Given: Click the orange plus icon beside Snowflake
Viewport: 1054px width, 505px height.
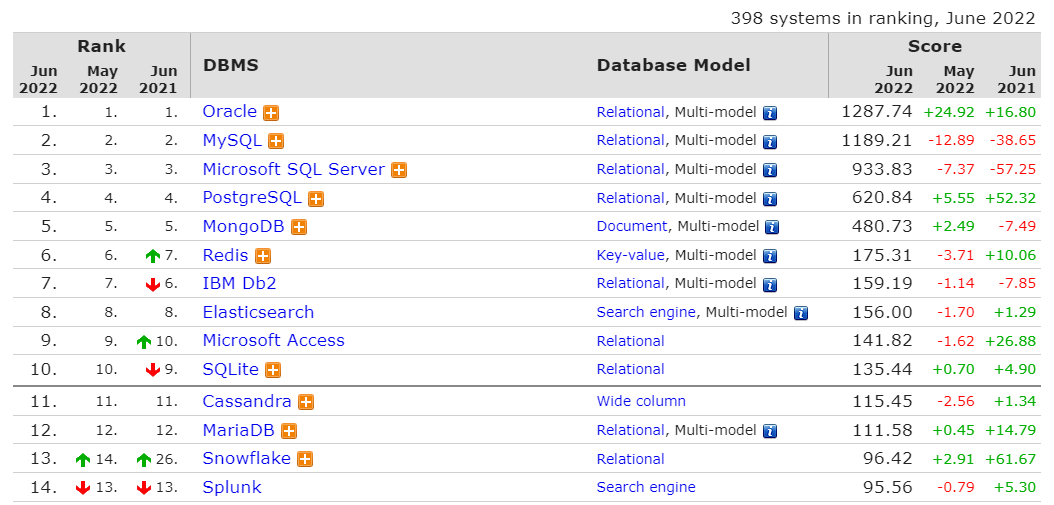Looking at the screenshot, I should tap(305, 459).
